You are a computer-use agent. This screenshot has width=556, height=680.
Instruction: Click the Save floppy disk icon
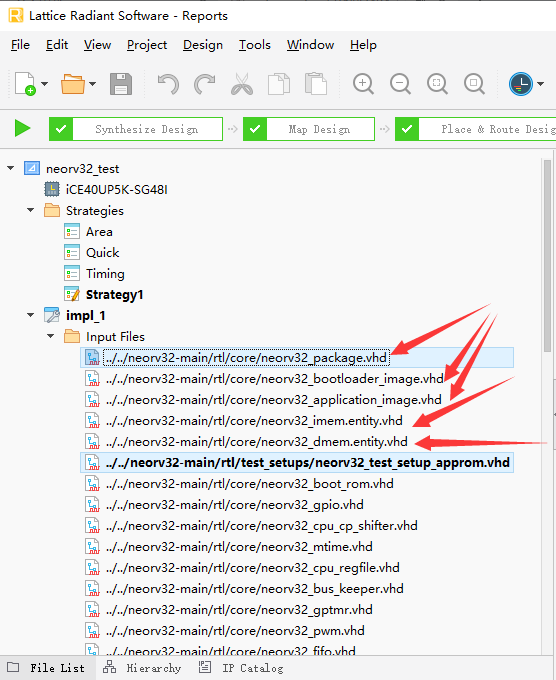click(121, 84)
